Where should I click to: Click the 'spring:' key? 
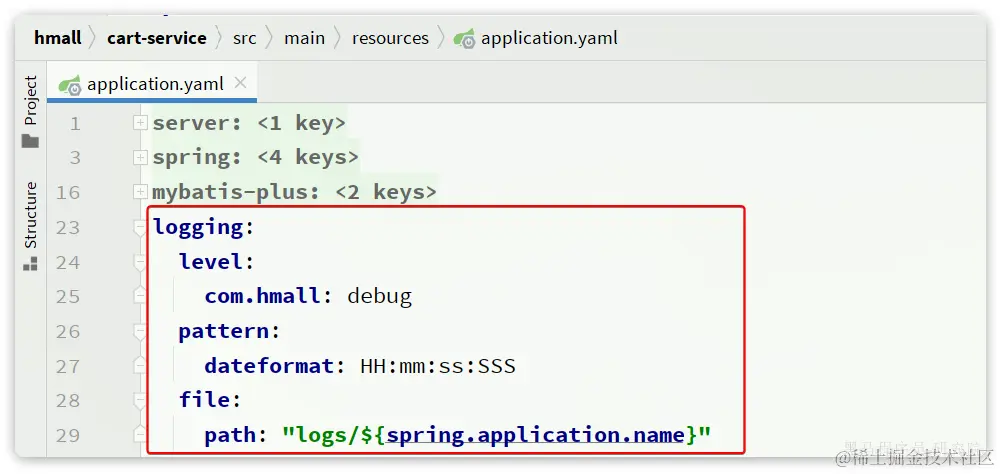(197, 157)
